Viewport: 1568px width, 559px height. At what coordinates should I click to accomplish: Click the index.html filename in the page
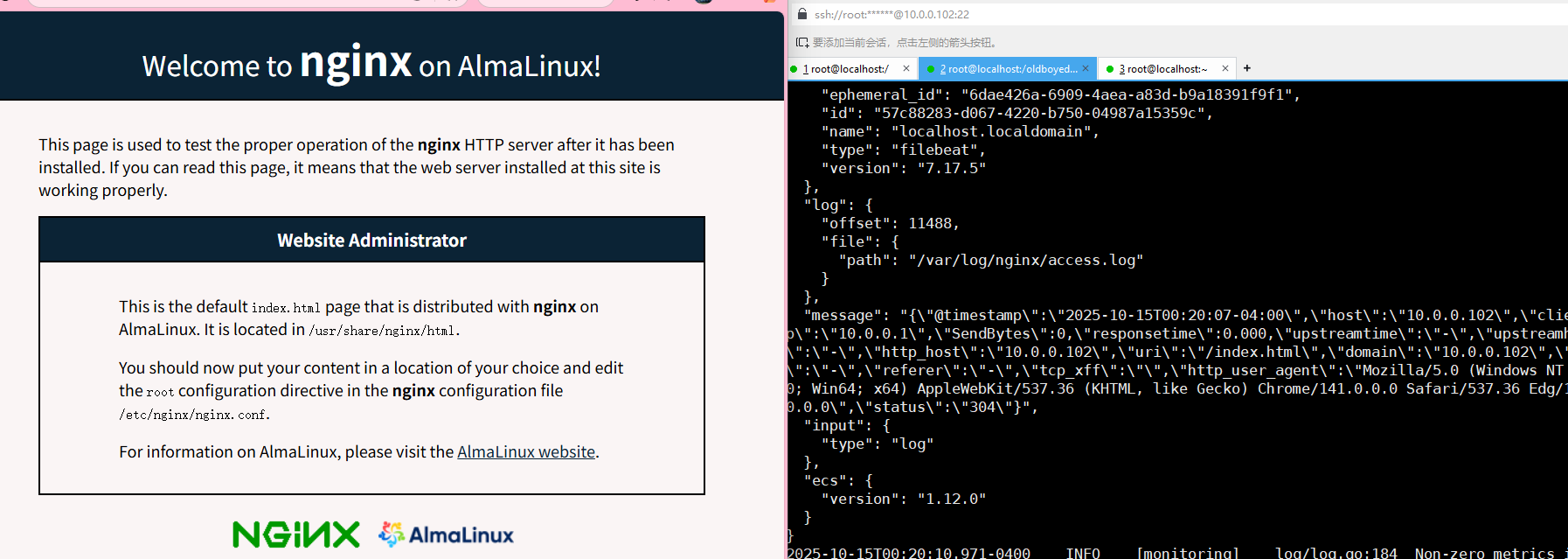pos(286,308)
